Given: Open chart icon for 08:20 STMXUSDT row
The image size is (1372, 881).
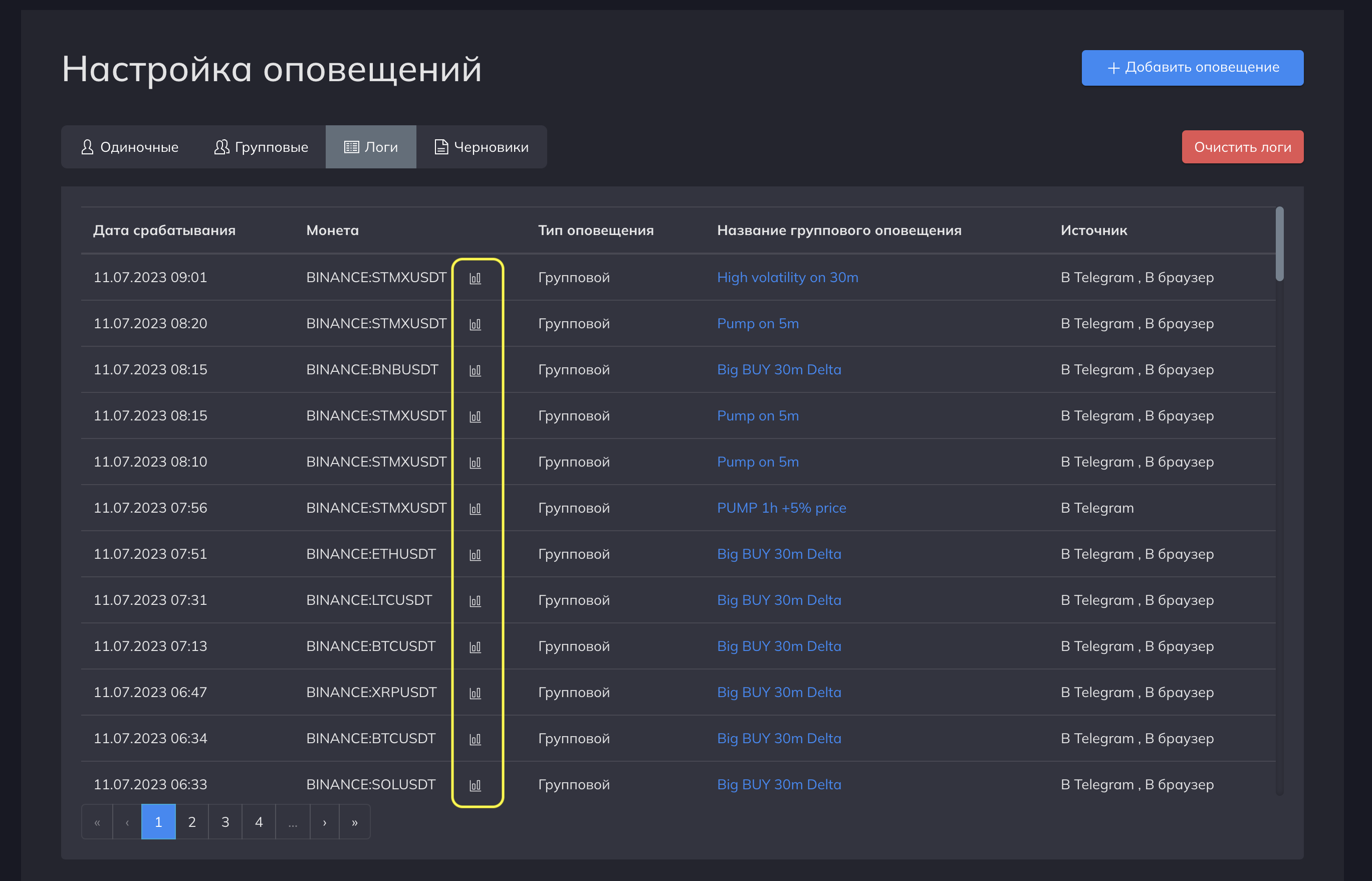Looking at the screenshot, I should 475,324.
